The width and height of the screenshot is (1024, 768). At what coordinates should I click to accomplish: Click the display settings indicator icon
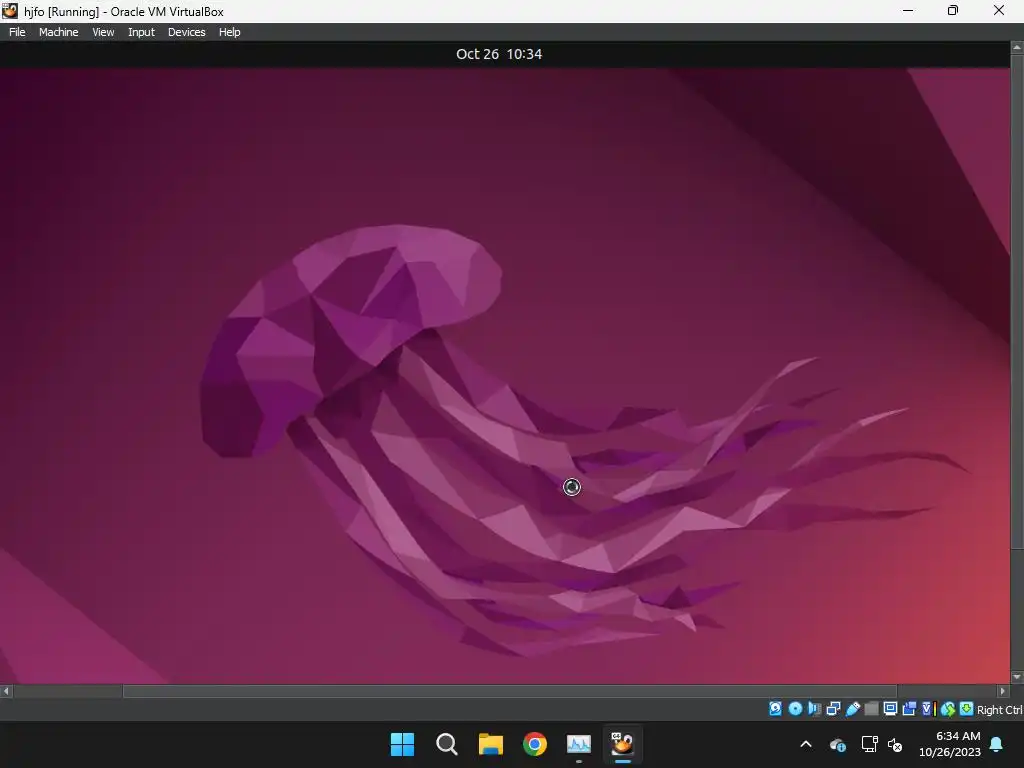click(x=890, y=709)
